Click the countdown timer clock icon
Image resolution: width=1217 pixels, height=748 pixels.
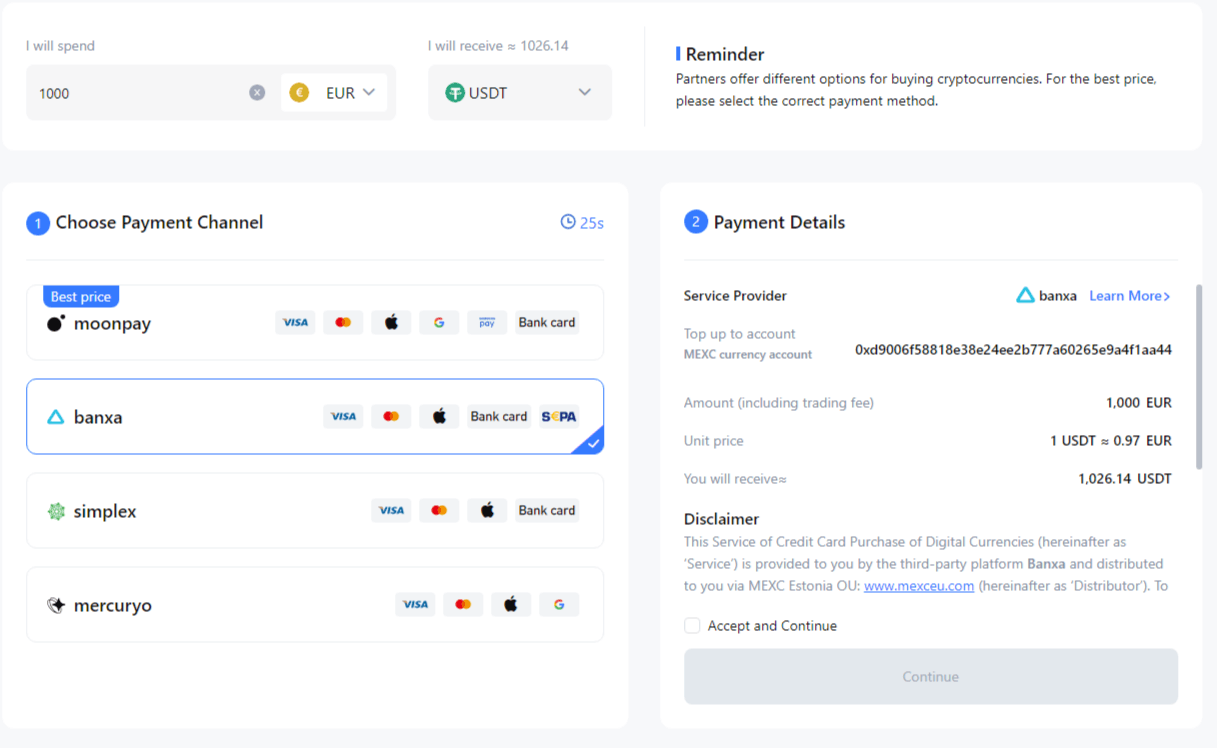pos(568,222)
